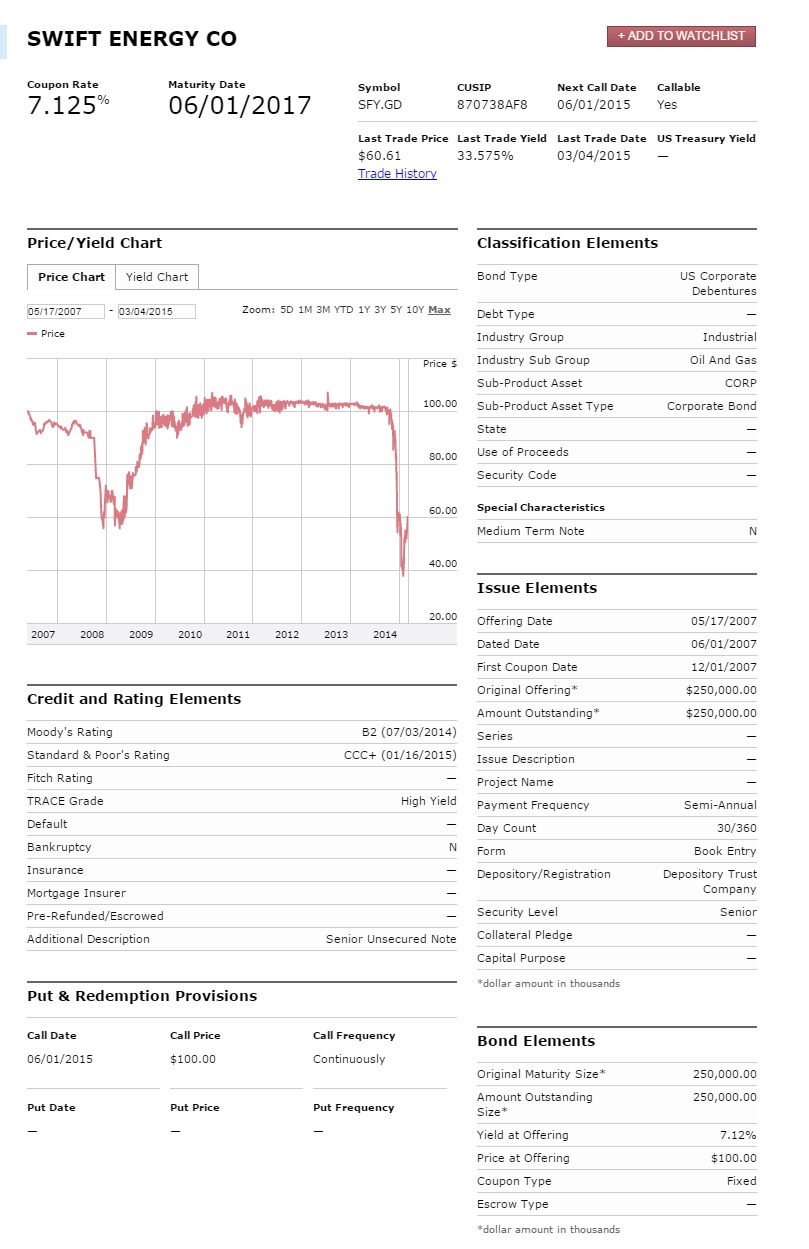Viewport: 809px width, 1249px height.
Task: Click the SWIFT ENERGY CO heading
Action: coord(132,39)
